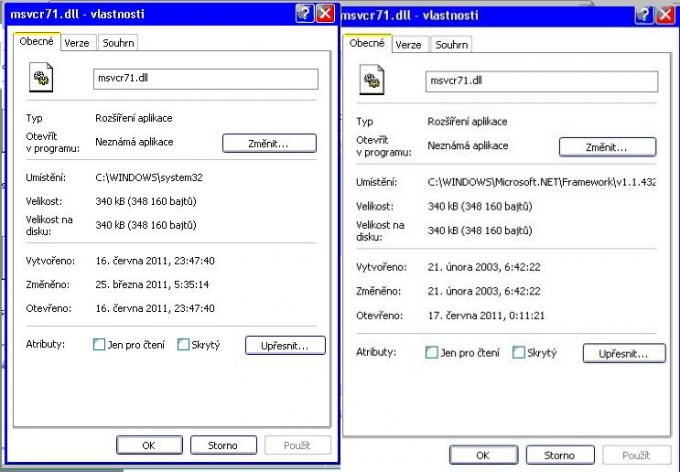Click the Změnit... button in left window
Screen dimensions: 680x472
(269, 143)
